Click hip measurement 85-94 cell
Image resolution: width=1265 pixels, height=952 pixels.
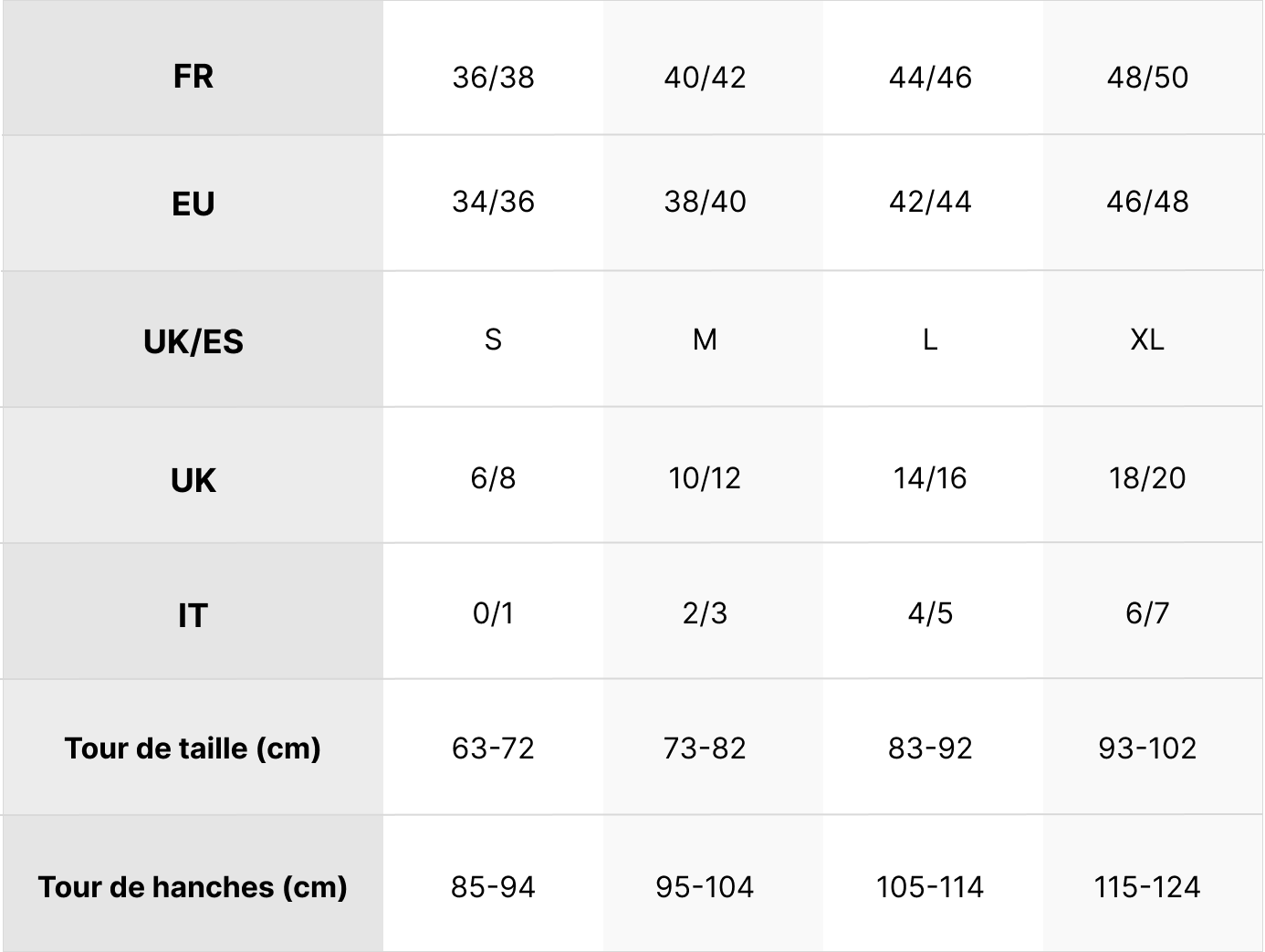coord(493,887)
